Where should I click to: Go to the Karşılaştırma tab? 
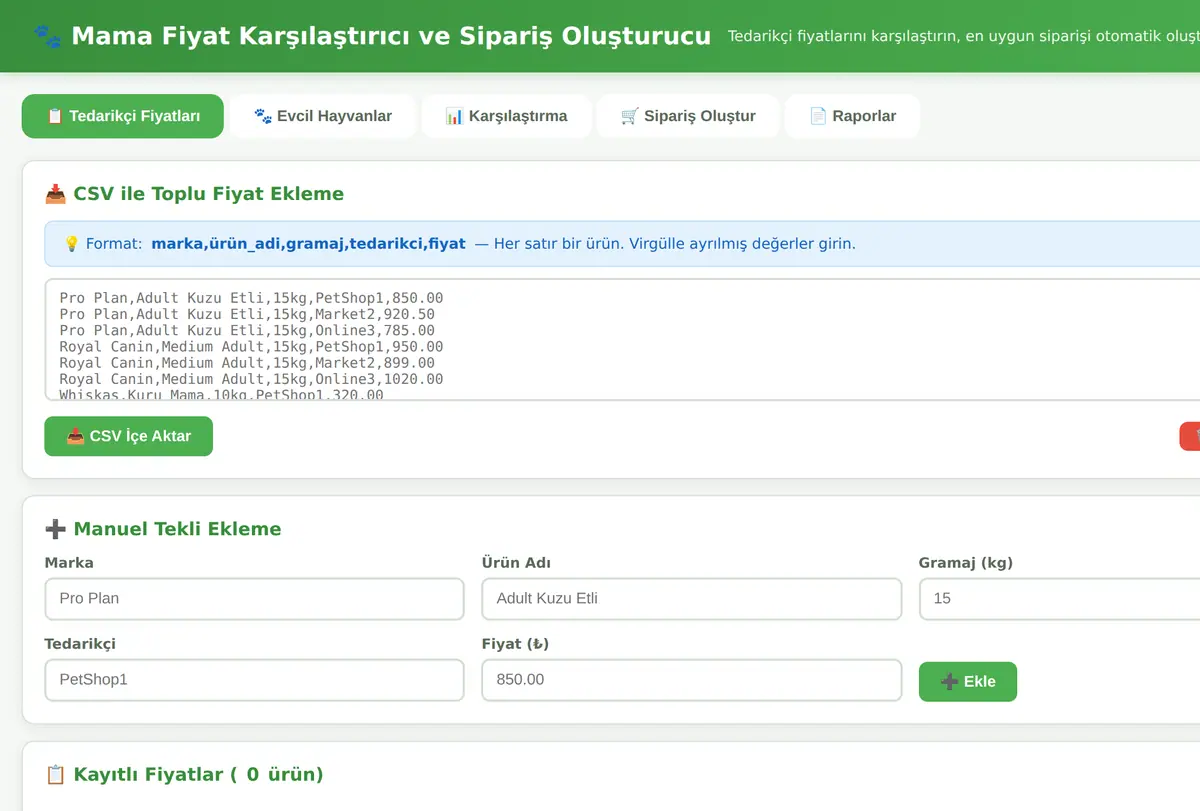click(x=506, y=116)
